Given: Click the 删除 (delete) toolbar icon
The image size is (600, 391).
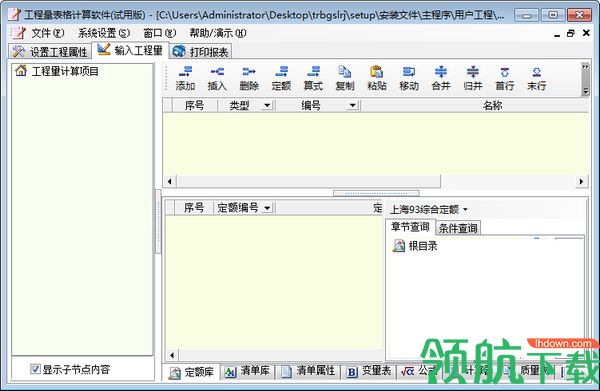Looking at the screenshot, I should pos(249,78).
